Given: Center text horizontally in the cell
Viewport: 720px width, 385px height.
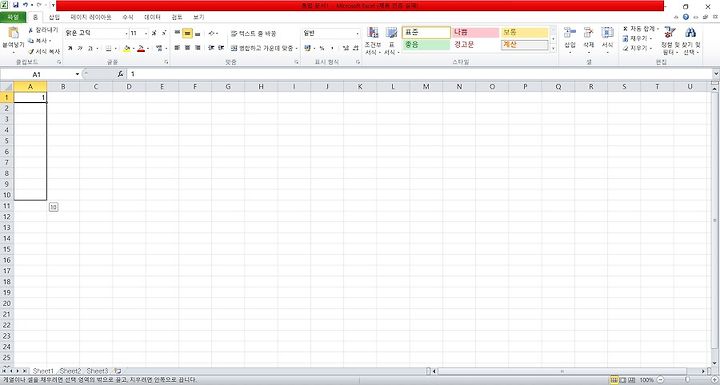Looking at the screenshot, I should 187,48.
